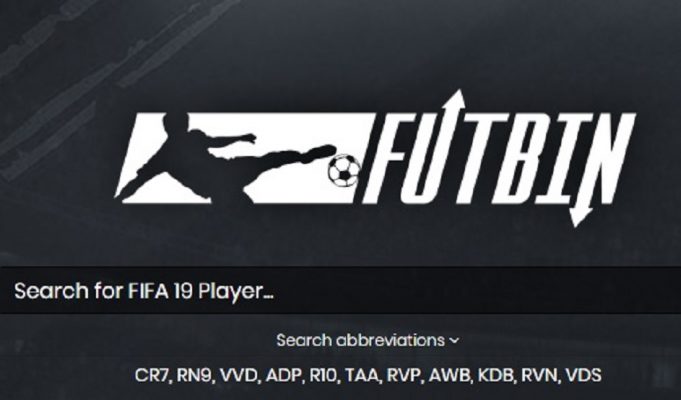Click the soccer ball in the logo

(x=344, y=171)
